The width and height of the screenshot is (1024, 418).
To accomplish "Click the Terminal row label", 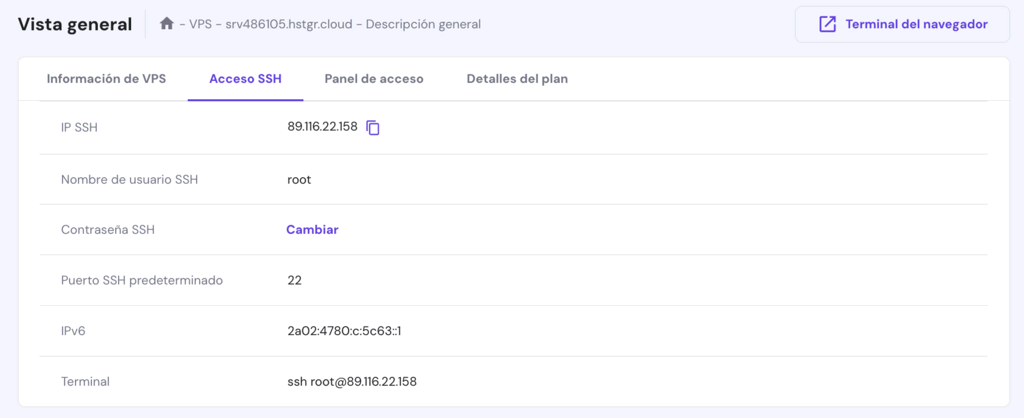I will [x=85, y=382].
